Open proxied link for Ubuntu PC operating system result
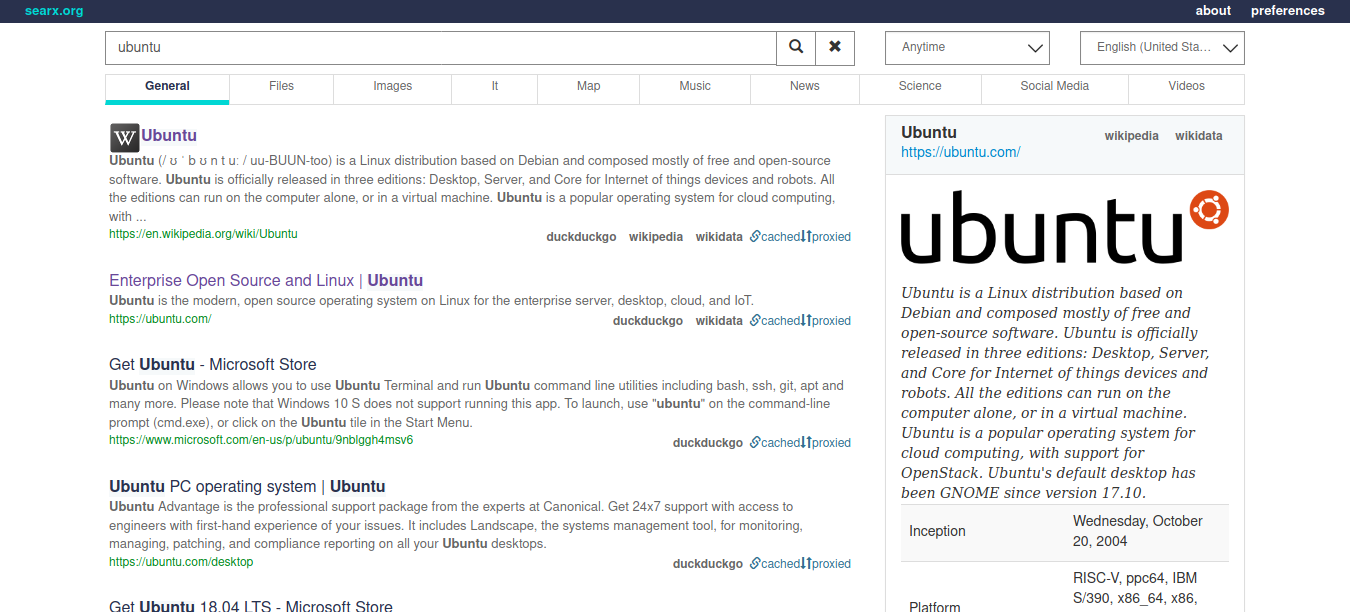The image size is (1350, 612). [x=826, y=564]
